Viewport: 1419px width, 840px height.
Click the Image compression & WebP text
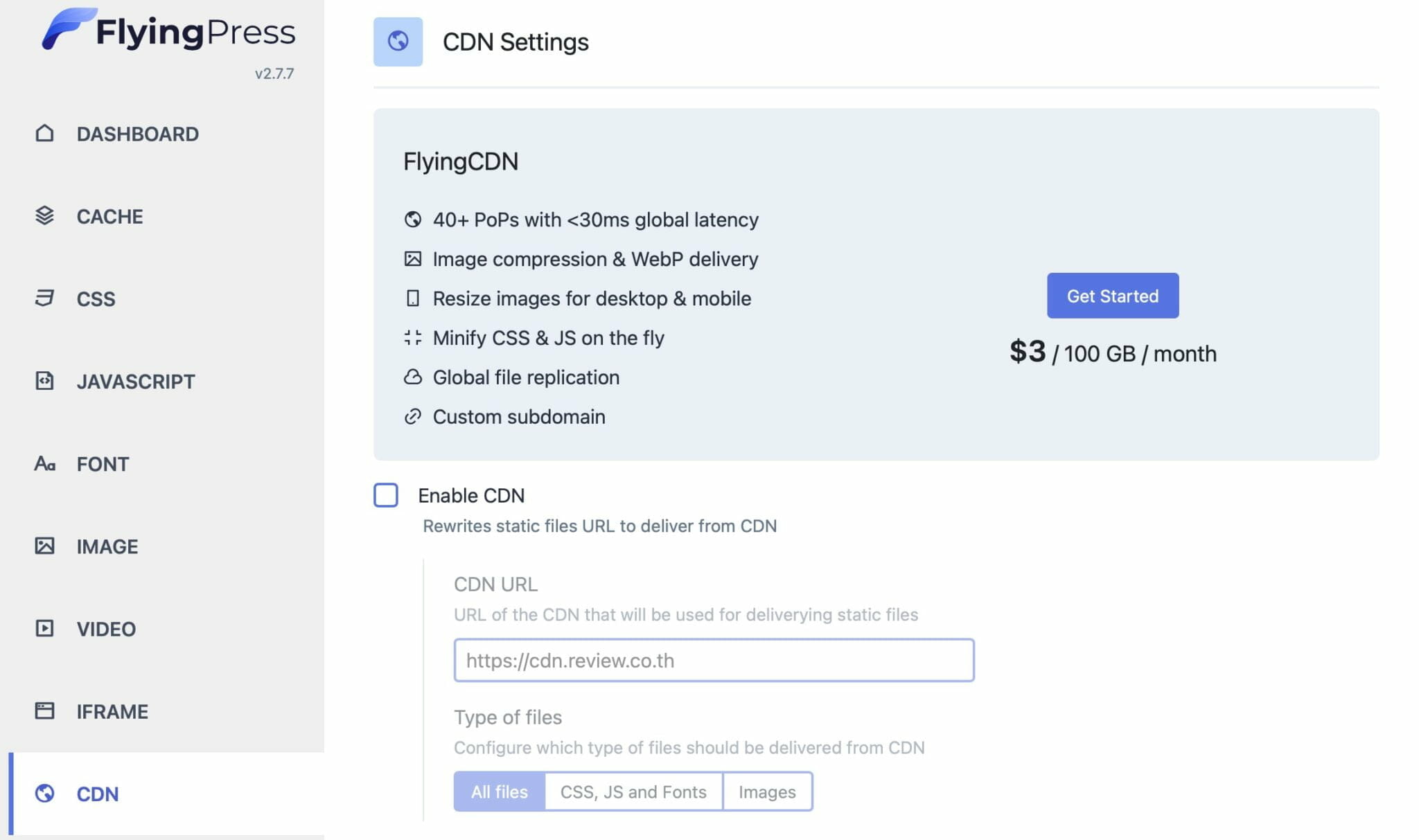point(596,259)
